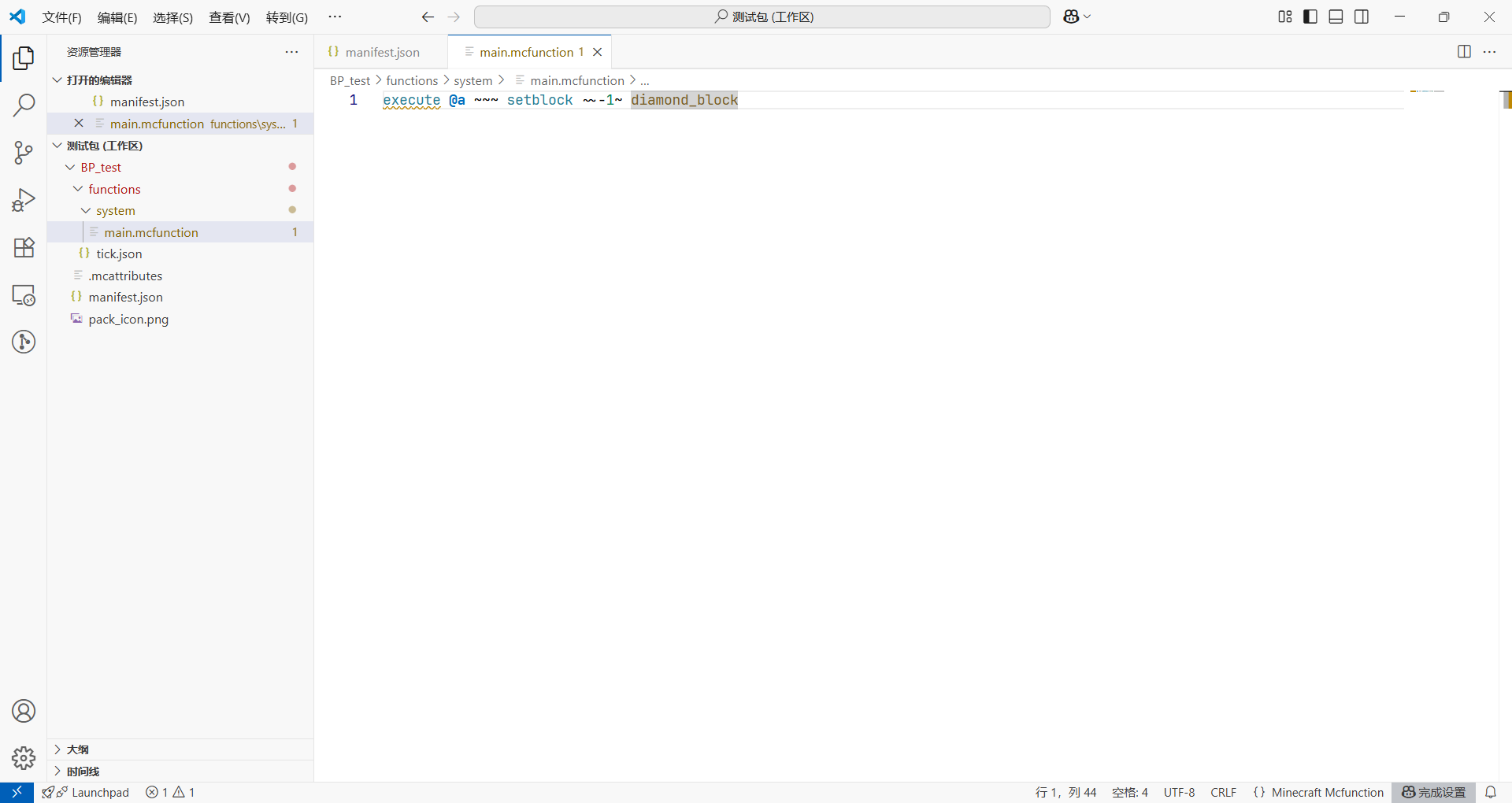This screenshot has width=1512, height=803.
Task: Change indentation via 空格: 4
Action: (x=1130, y=792)
